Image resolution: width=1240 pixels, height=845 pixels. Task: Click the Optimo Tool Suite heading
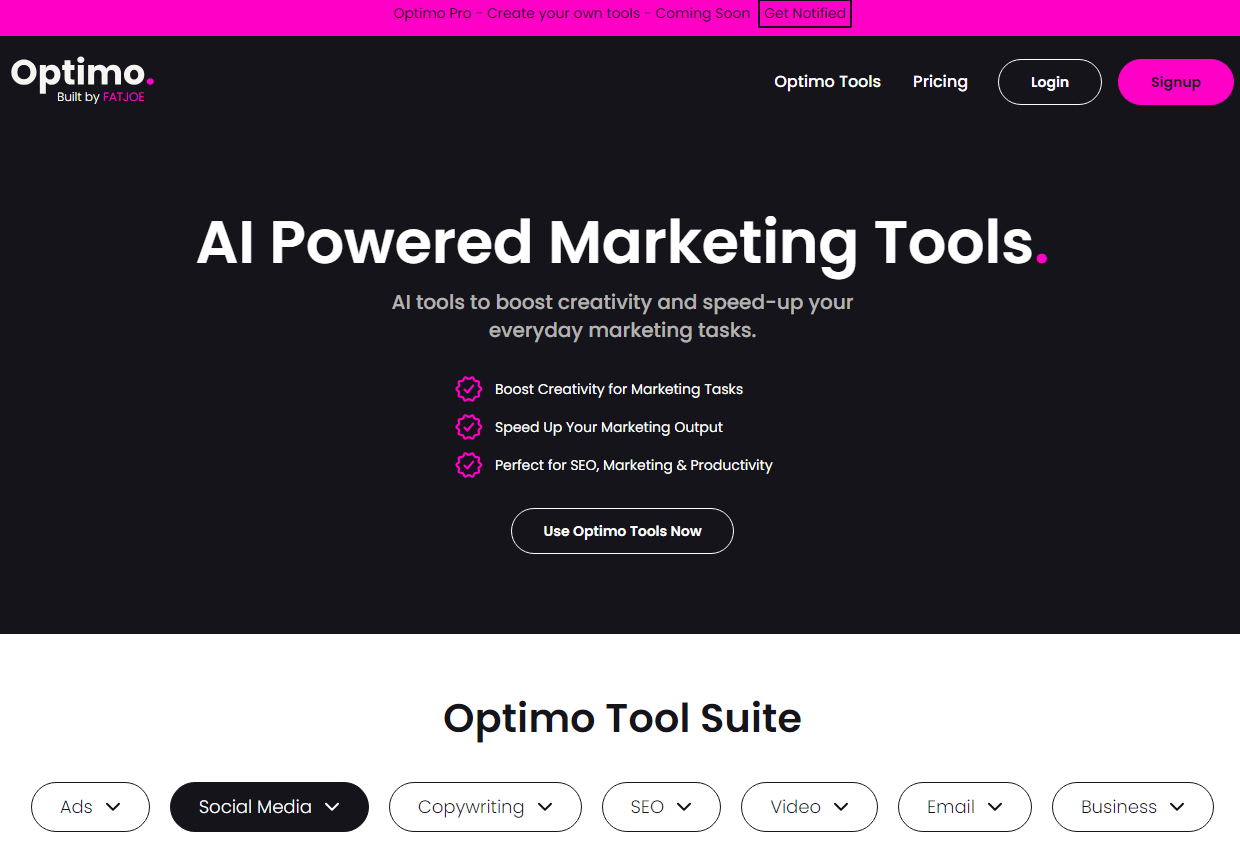point(622,718)
